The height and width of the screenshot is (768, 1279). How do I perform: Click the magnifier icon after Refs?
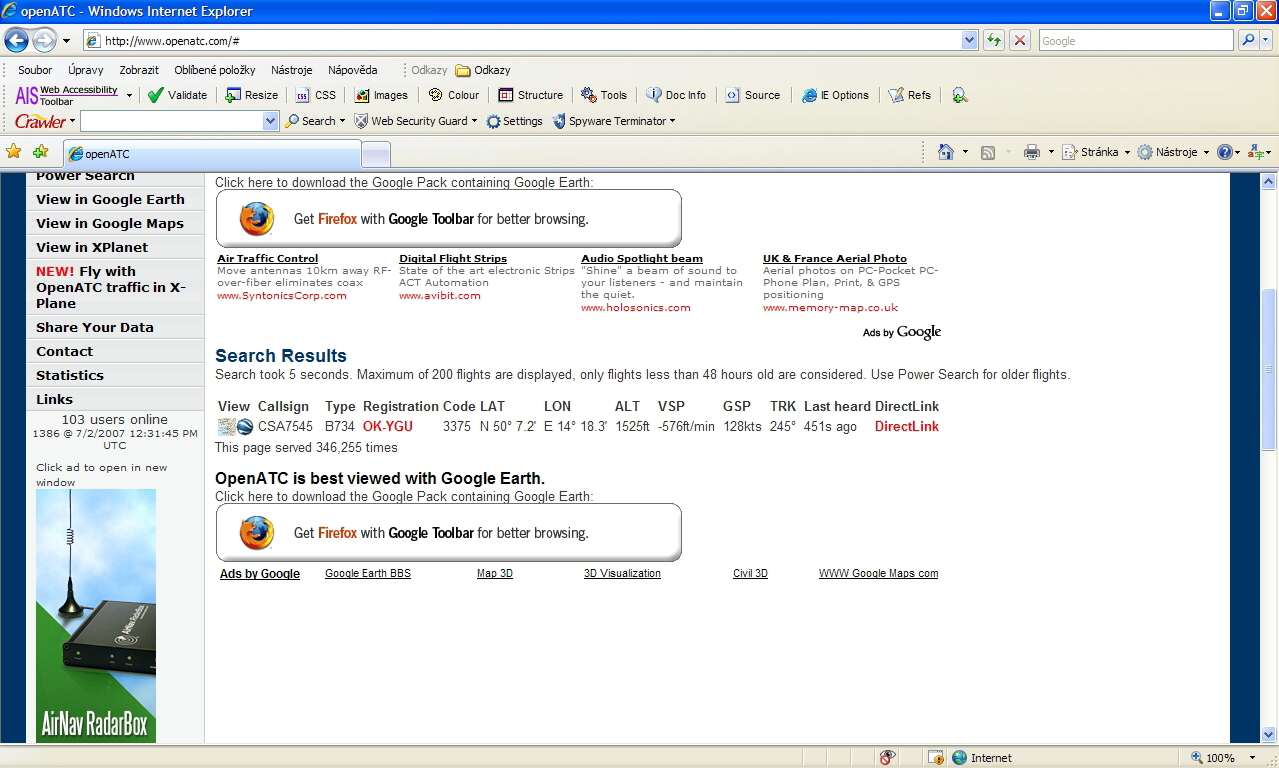[960, 95]
